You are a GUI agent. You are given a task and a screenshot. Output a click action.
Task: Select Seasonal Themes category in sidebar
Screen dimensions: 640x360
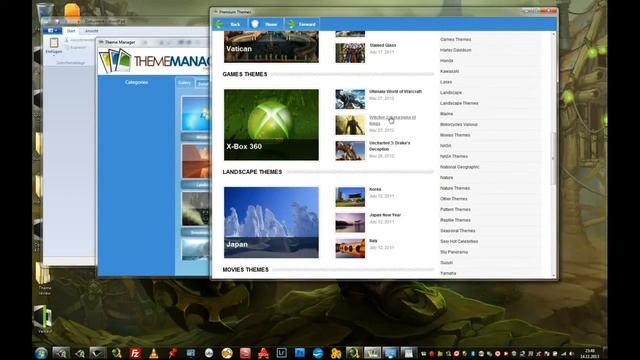click(x=458, y=231)
